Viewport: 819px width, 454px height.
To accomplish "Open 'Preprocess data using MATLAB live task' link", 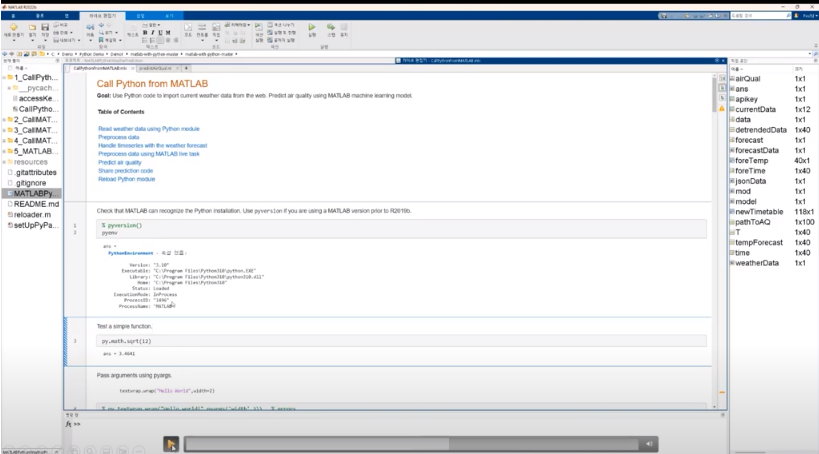I will (149, 154).
